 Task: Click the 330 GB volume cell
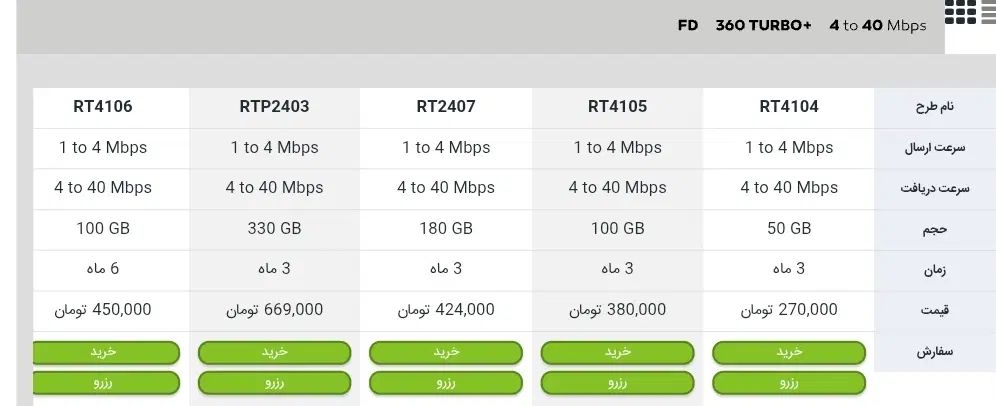coord(274,229)
